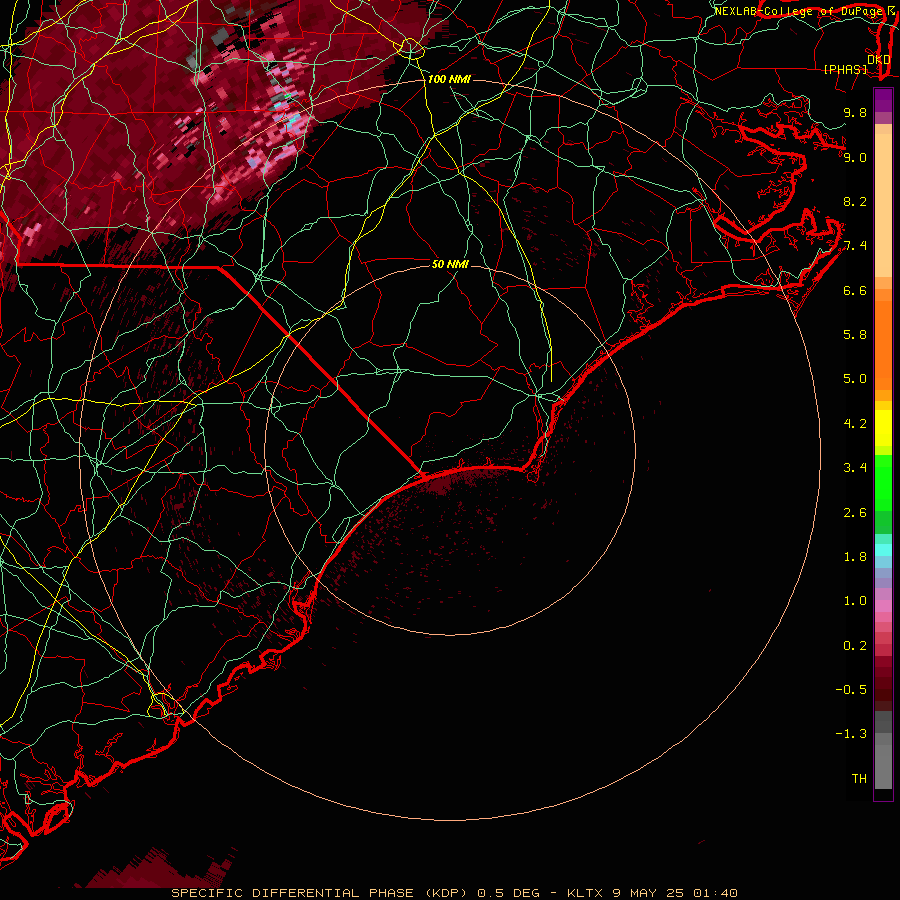This screenshot has width=900, height=900.
Task: Pick the orange band of color bar
Action: pyautogui.click(x=883, y=345)
